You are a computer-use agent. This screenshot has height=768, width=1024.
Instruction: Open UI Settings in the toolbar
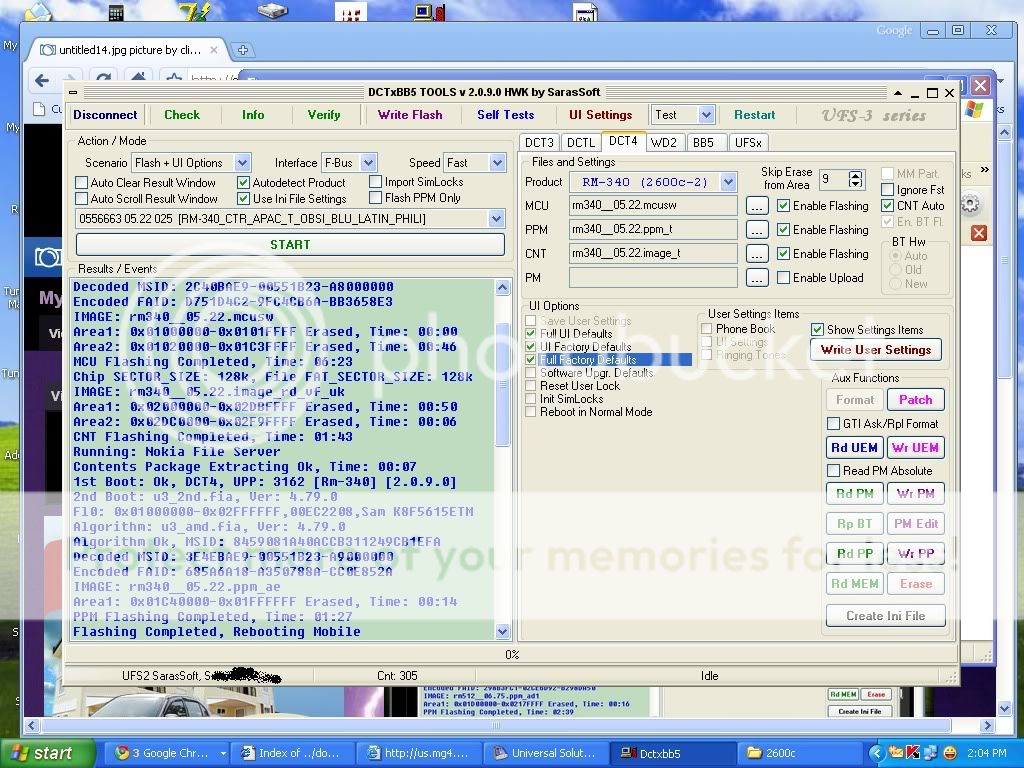coord(600,115)
